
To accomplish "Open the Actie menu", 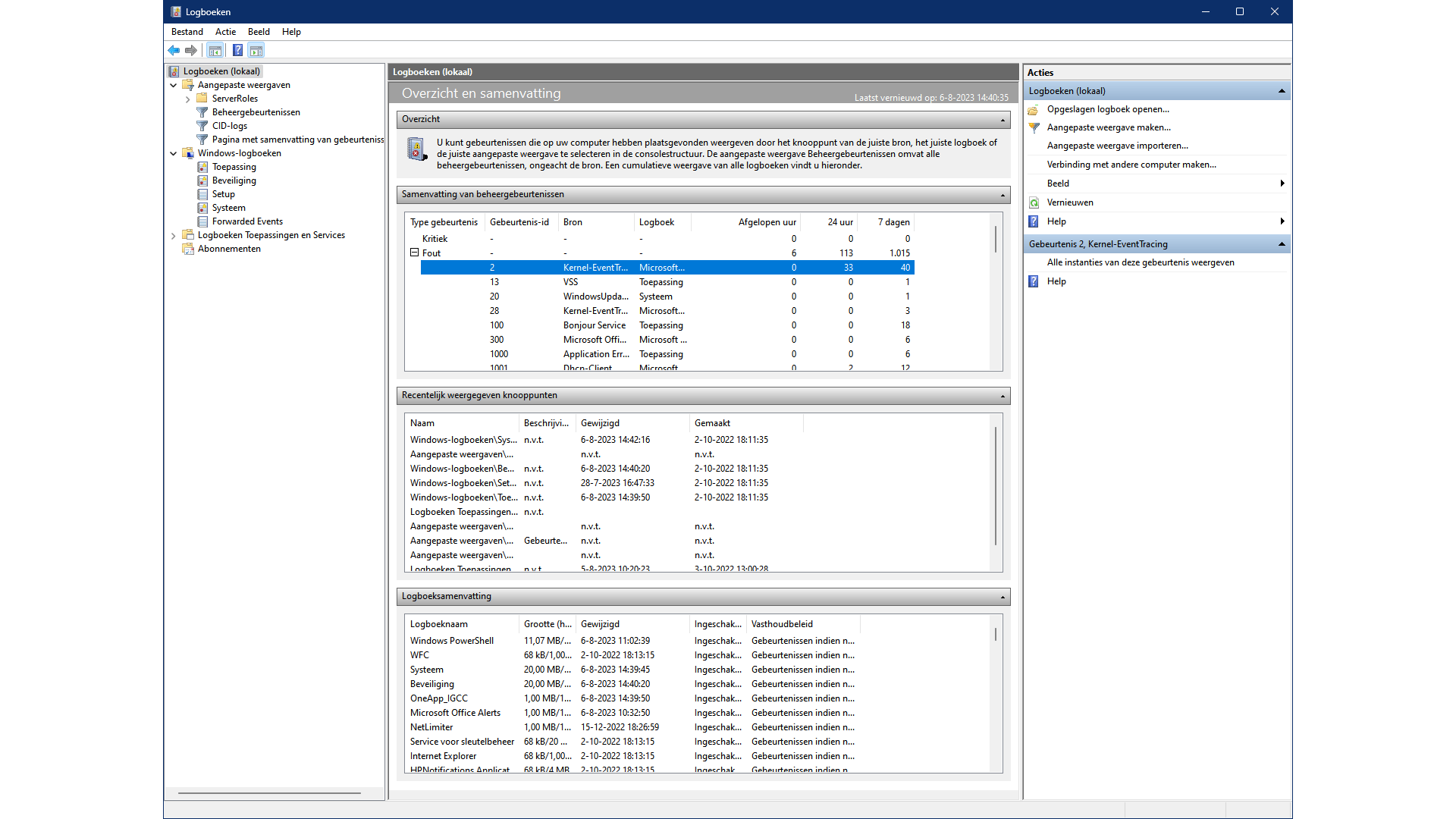I will (x=225, y=32).
